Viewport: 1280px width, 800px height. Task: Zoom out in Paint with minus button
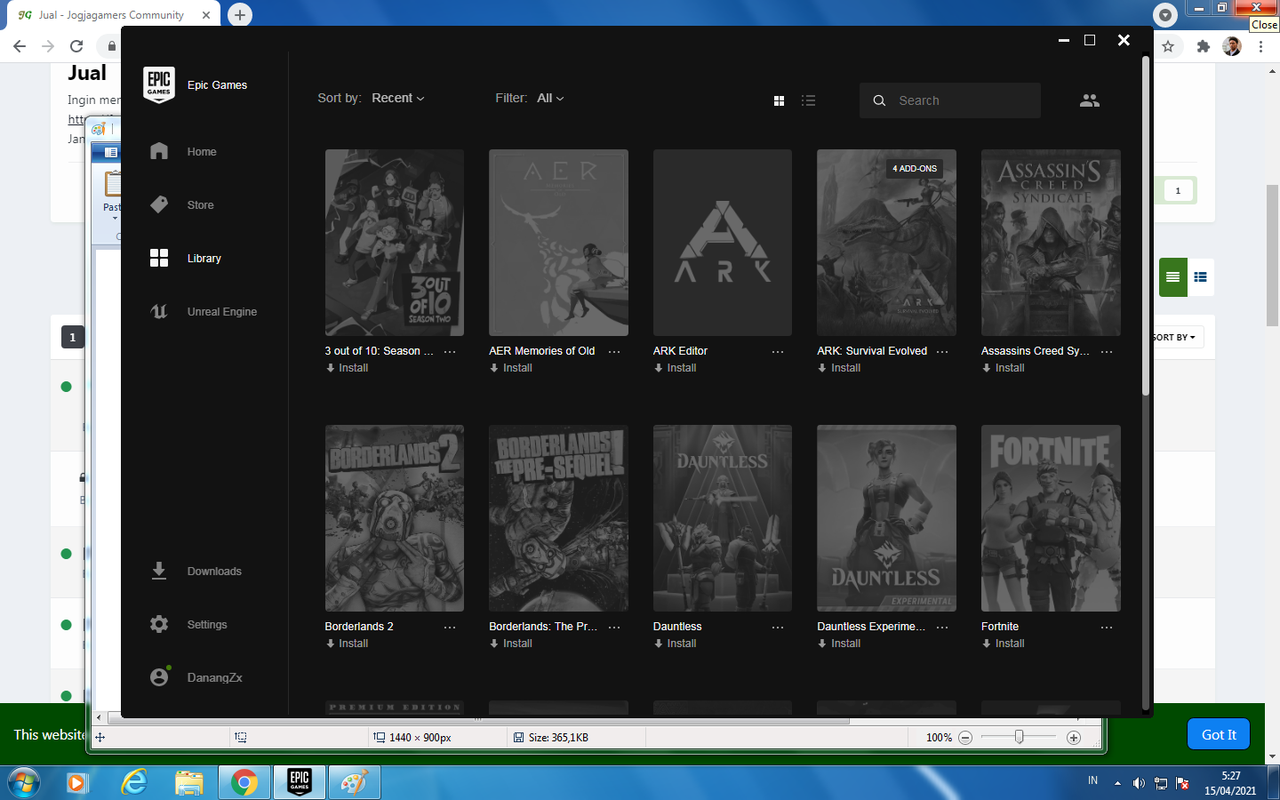[x=965, y=738]
